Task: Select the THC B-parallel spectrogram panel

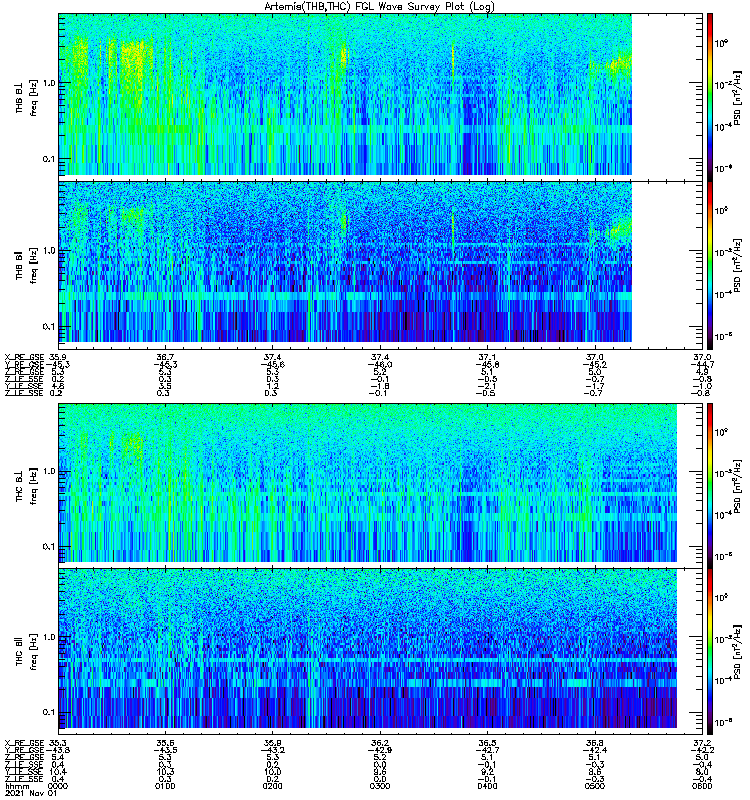Action: point(380,651)
